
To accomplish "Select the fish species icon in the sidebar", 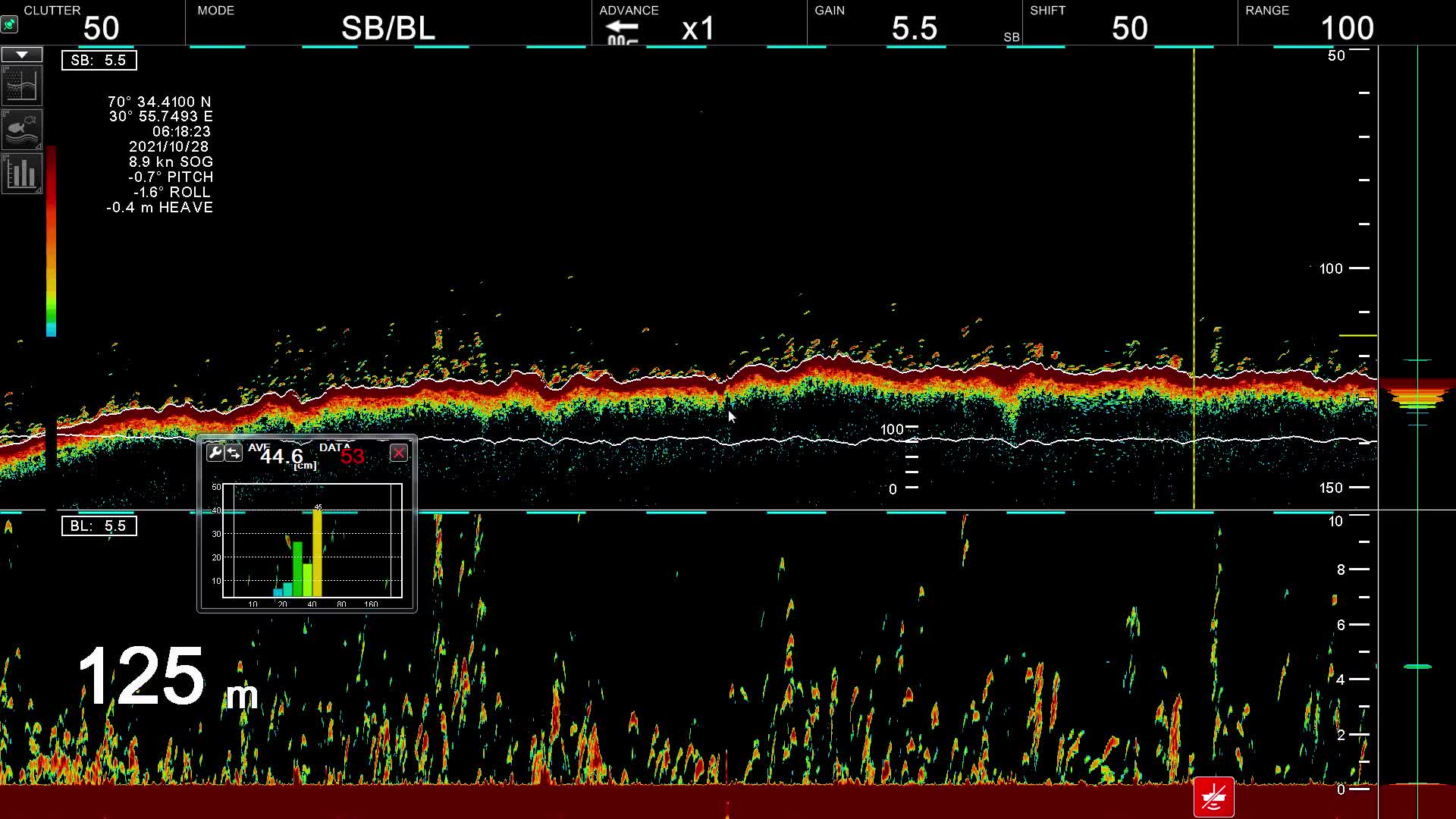I will point(22,129).
